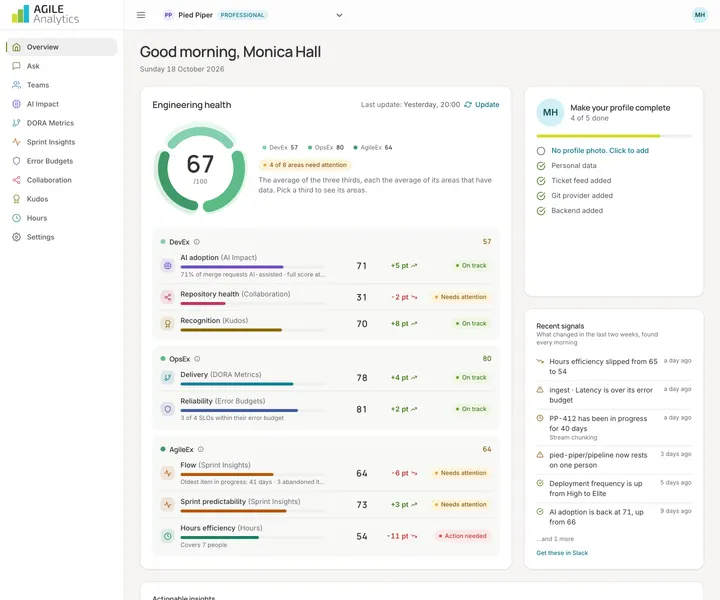The image size is (720, 600).
Task: Click the Deployment frequency is up signal
Action: click(x=614, y=488)
